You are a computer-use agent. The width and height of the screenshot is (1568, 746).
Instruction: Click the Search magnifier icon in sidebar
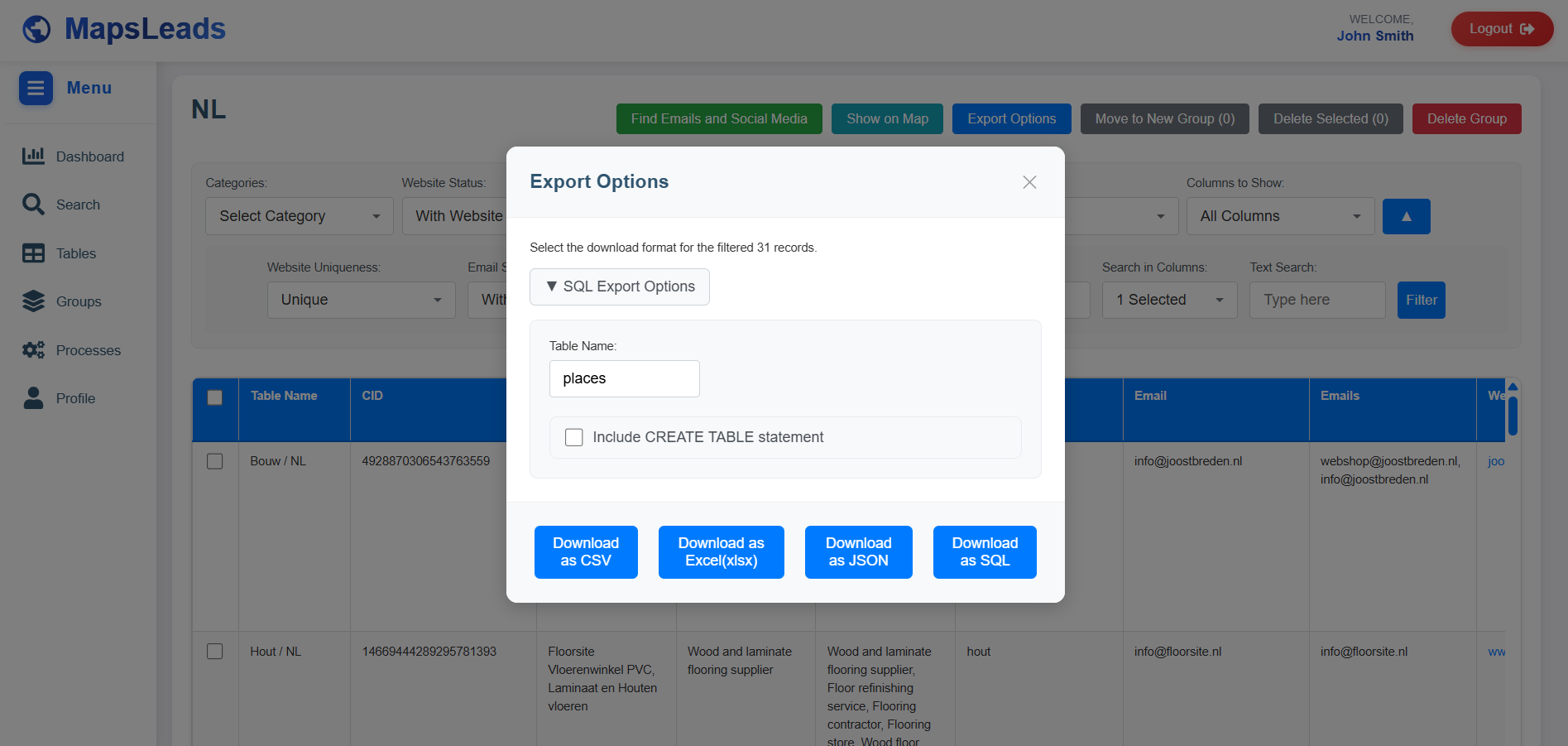pyautogui.click(x=33, y=205)
